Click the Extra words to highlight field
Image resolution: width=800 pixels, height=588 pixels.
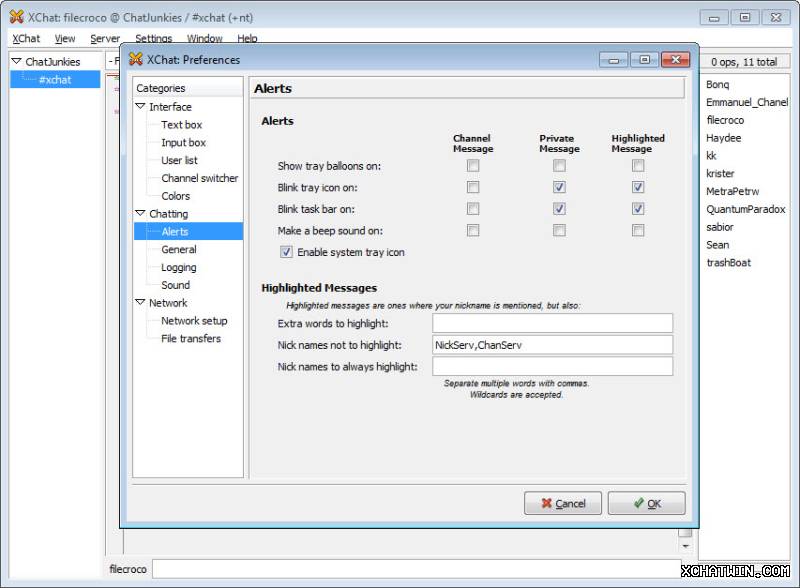tap(552, 323)
